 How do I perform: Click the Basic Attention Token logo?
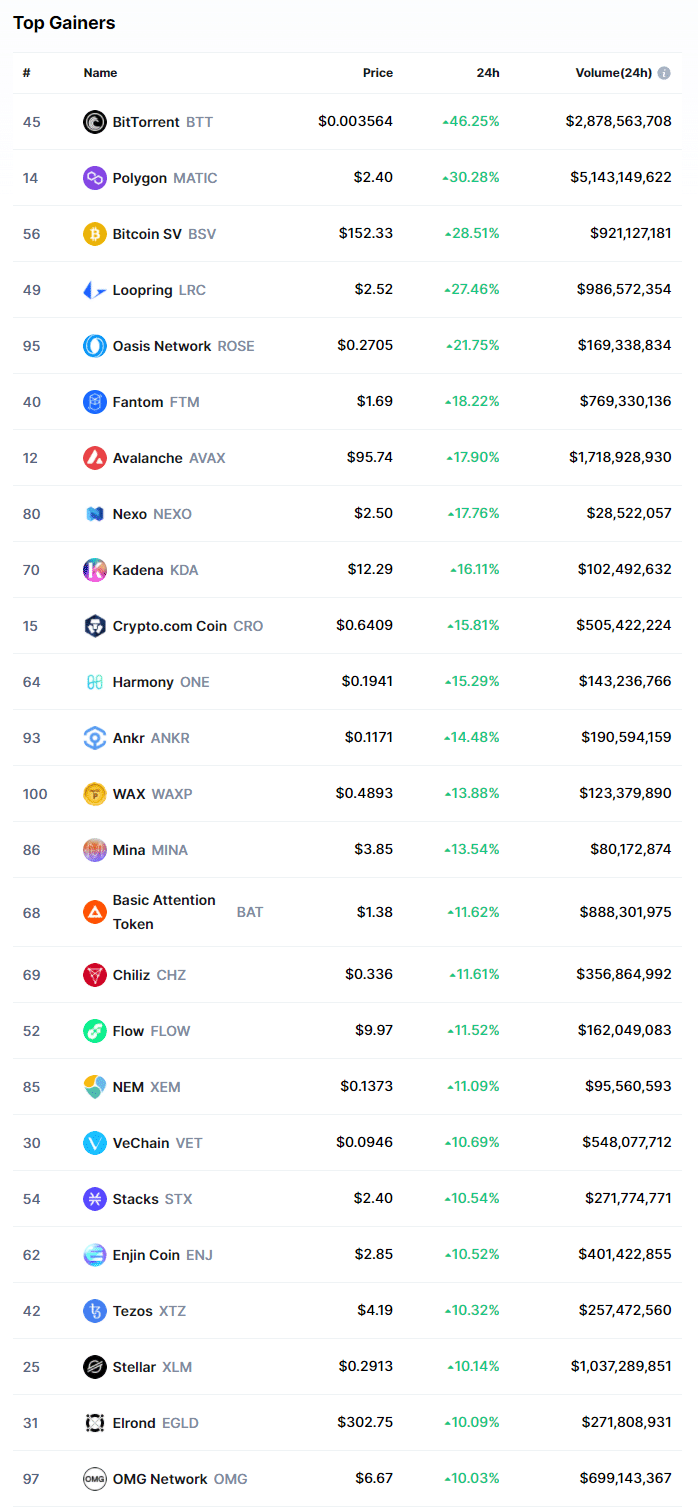(x=95, y=912)
